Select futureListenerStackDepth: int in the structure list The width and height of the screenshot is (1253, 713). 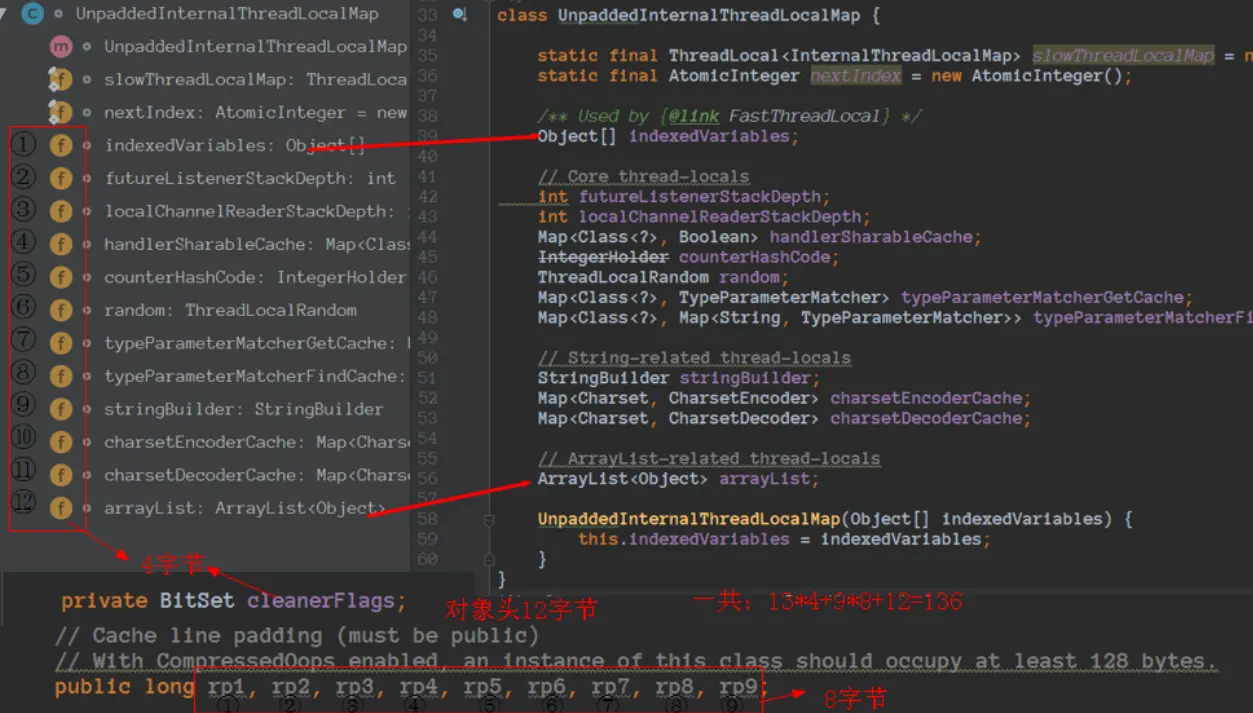pyautogui.click(x=250, y=178)
